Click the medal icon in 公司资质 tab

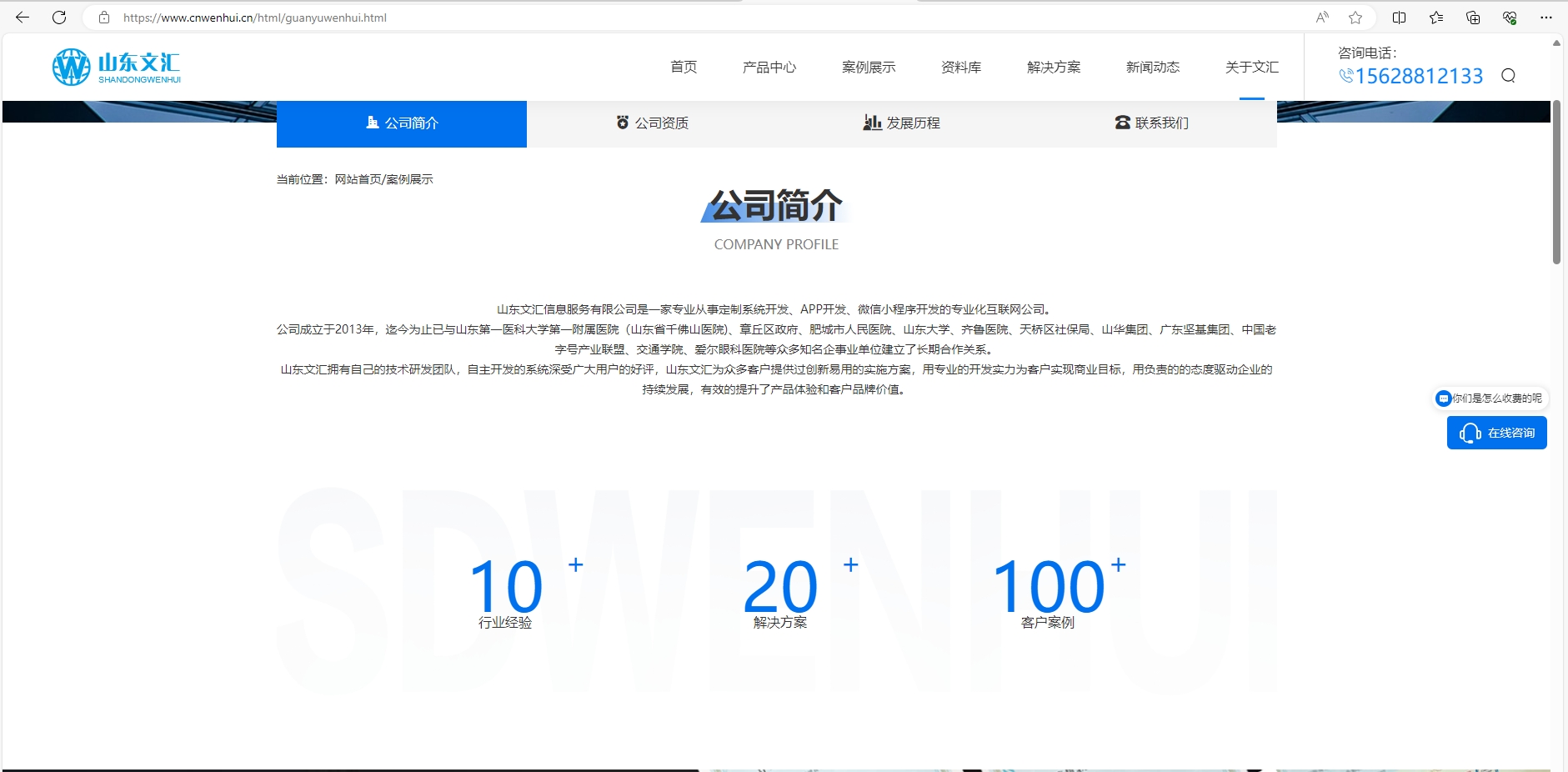(x=623, y=123)
